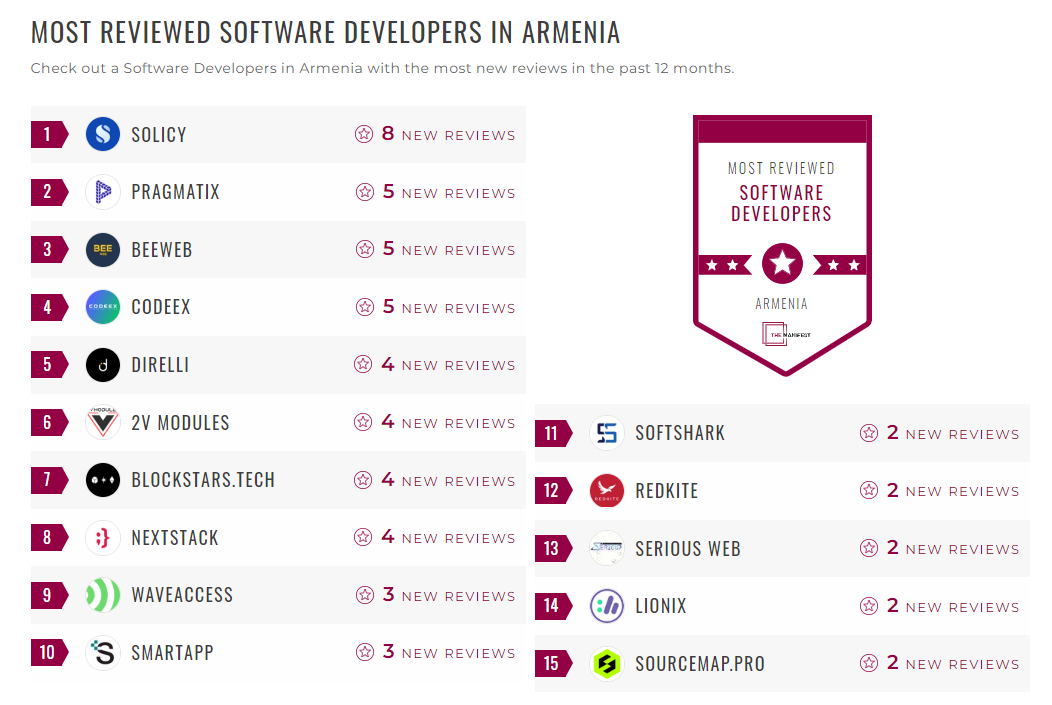This screenshot has height=705, width=1052.
Task: Click the Blockstars.tech logo
Action: (x=102, y=480)
